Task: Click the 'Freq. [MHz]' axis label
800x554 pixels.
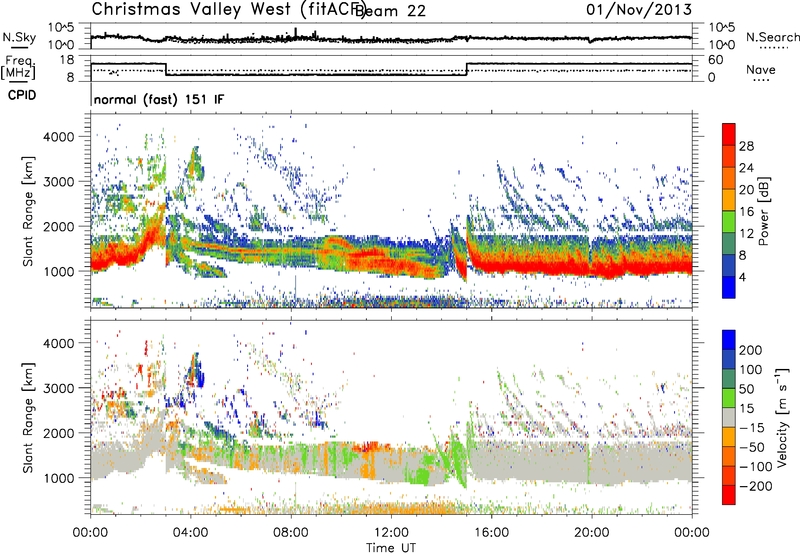Action: (18, 68)
